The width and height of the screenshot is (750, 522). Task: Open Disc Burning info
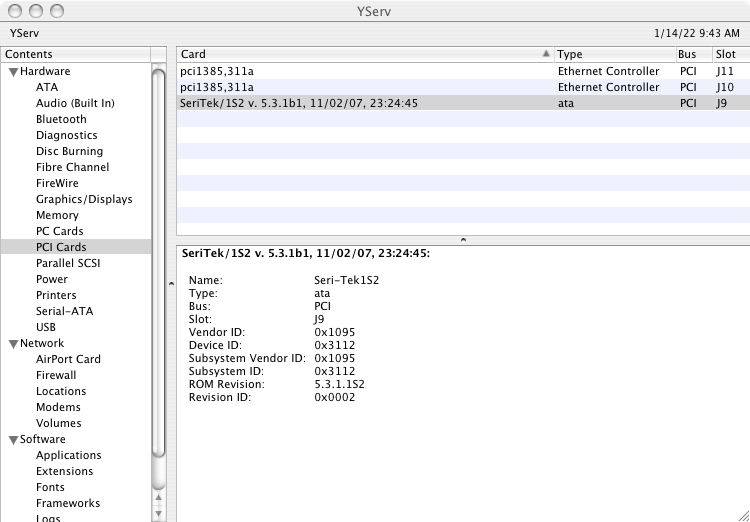click(x=69, y=151)
